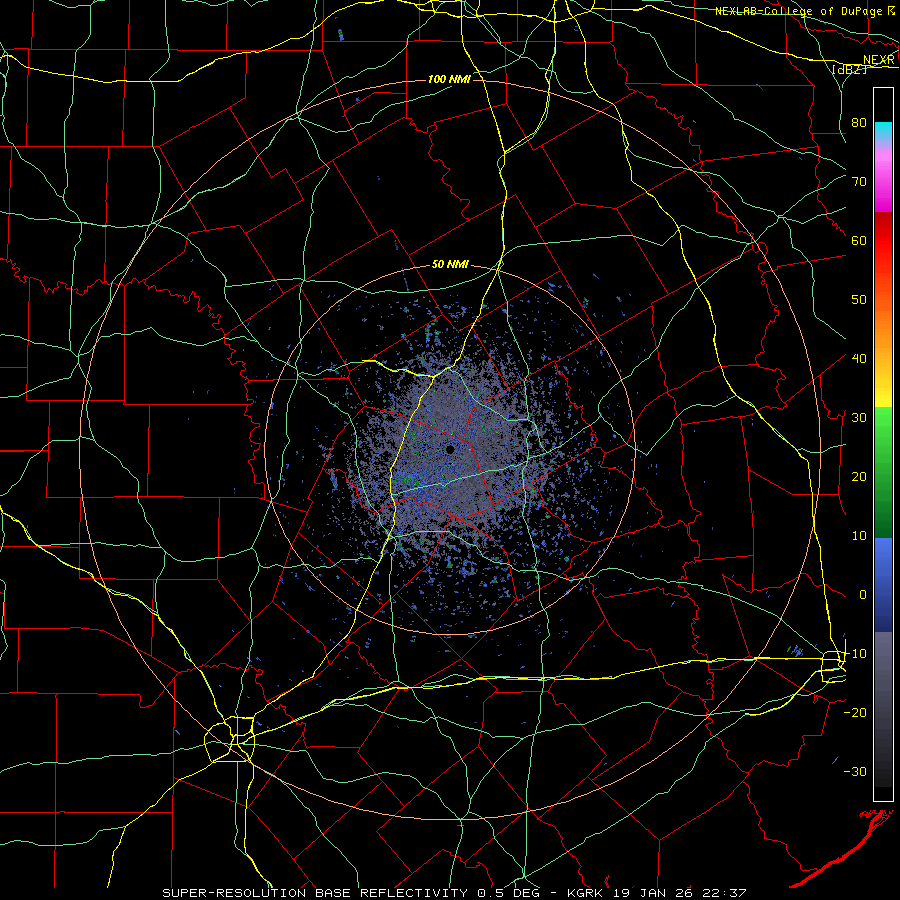
Task: Click the -30 value on the dBZ scale
Action: point(855,771)
